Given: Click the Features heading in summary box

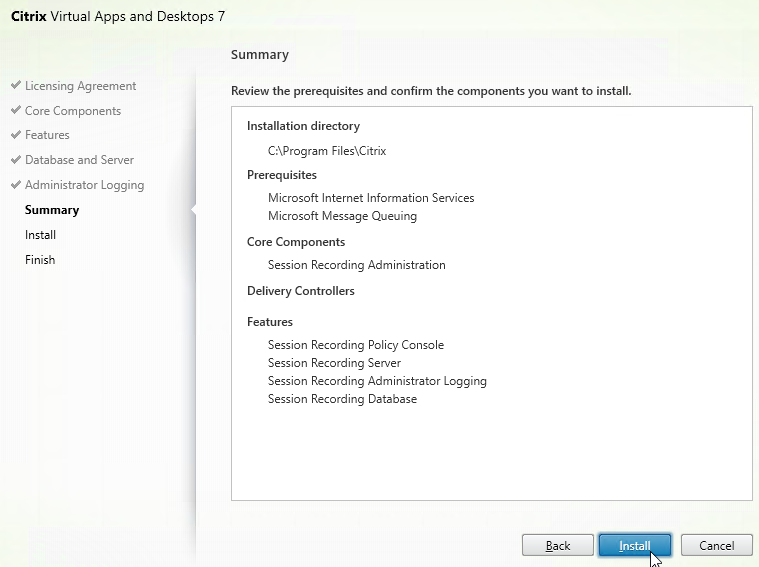Looking at the screenshot, I should tap(270, 322).
